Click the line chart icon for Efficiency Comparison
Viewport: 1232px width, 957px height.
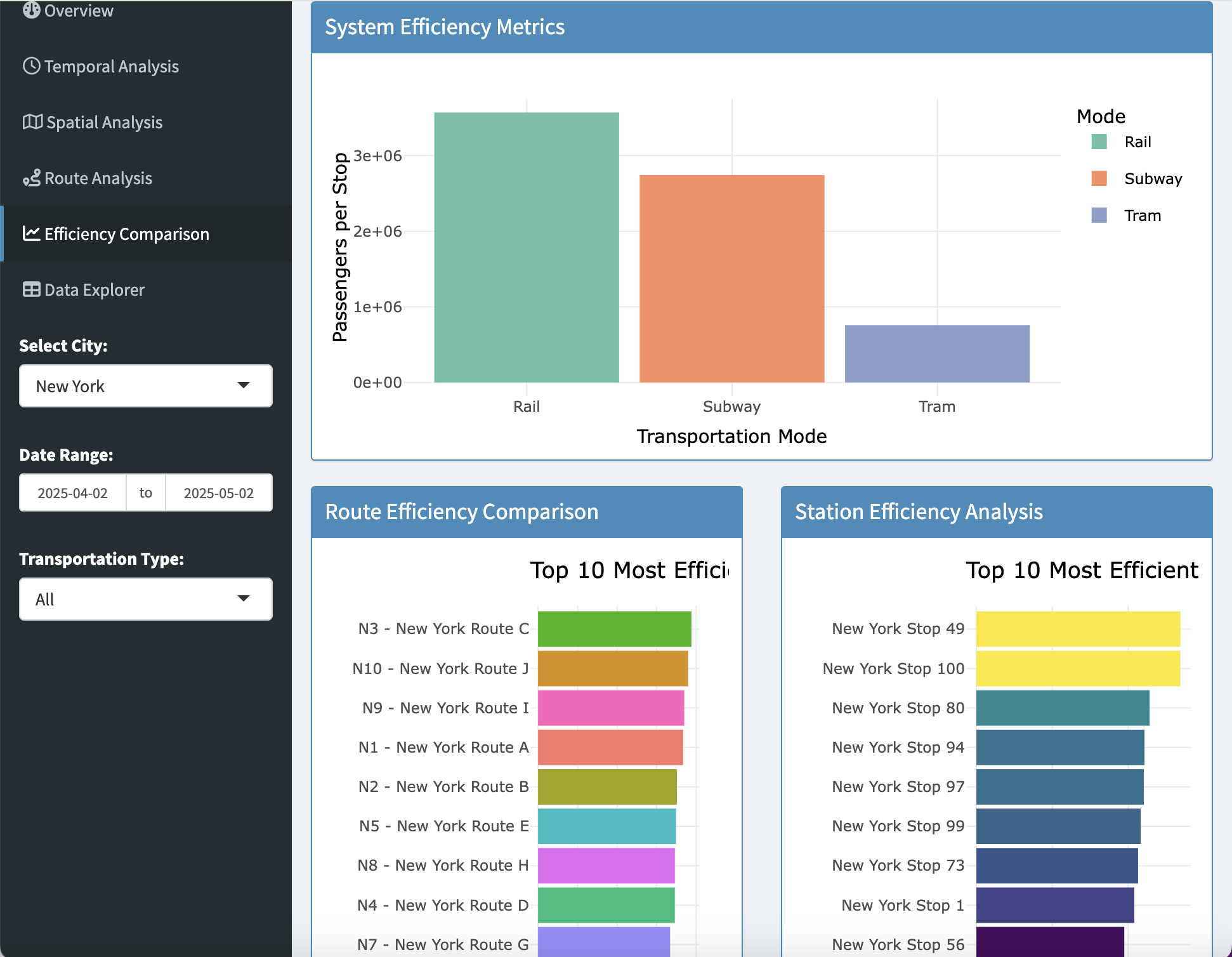point(31,234)
